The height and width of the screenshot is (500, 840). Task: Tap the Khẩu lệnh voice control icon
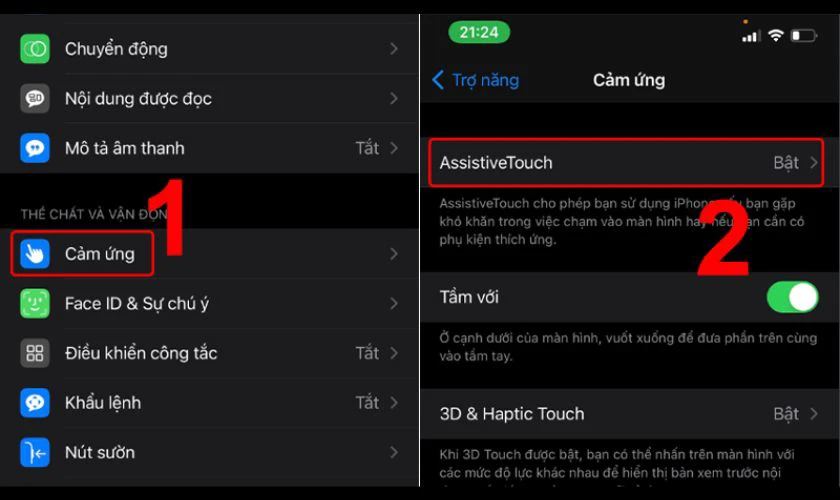(35, 402)
